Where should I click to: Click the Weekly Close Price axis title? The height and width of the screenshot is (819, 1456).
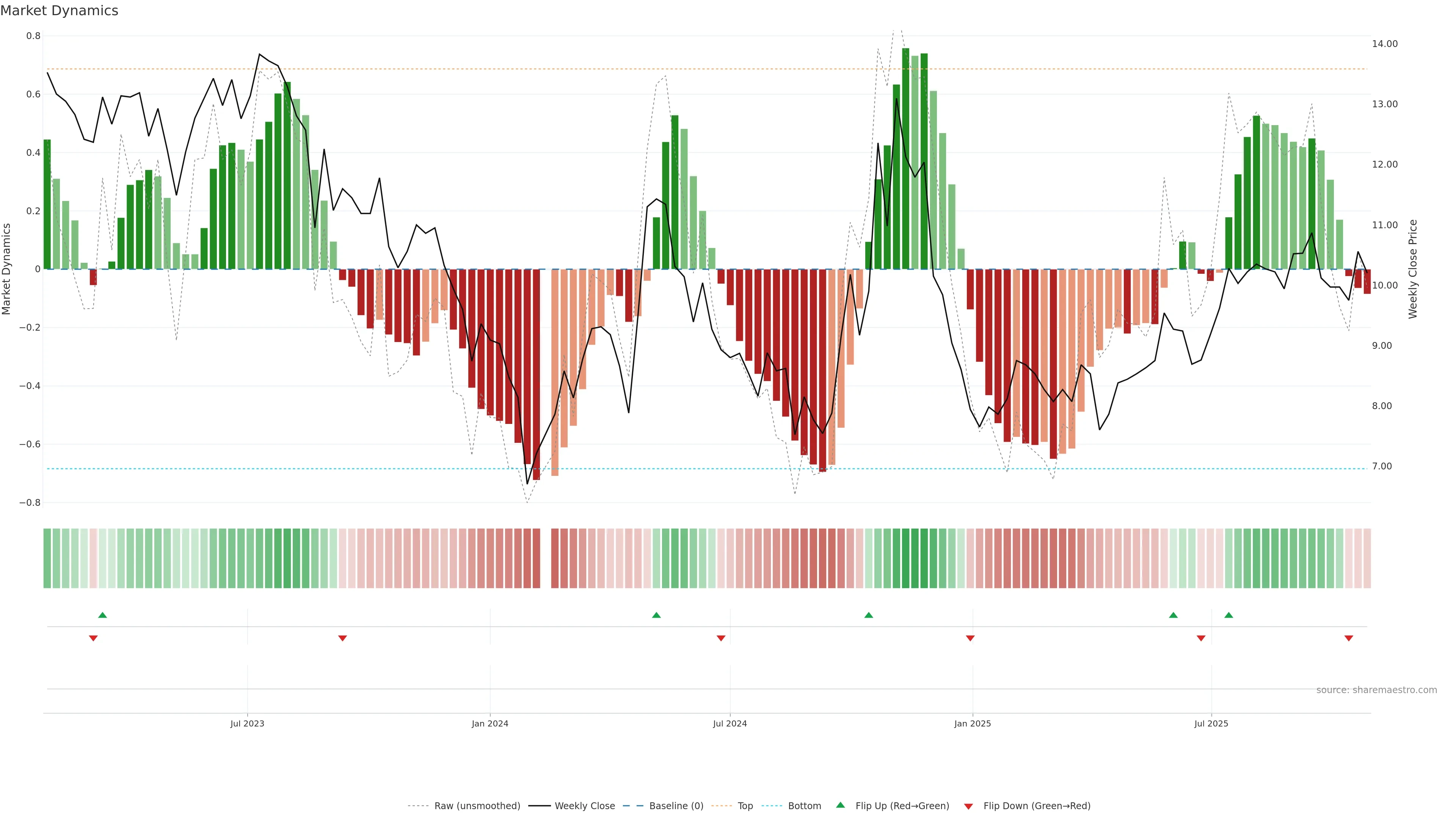click(x=1413, y=269)
